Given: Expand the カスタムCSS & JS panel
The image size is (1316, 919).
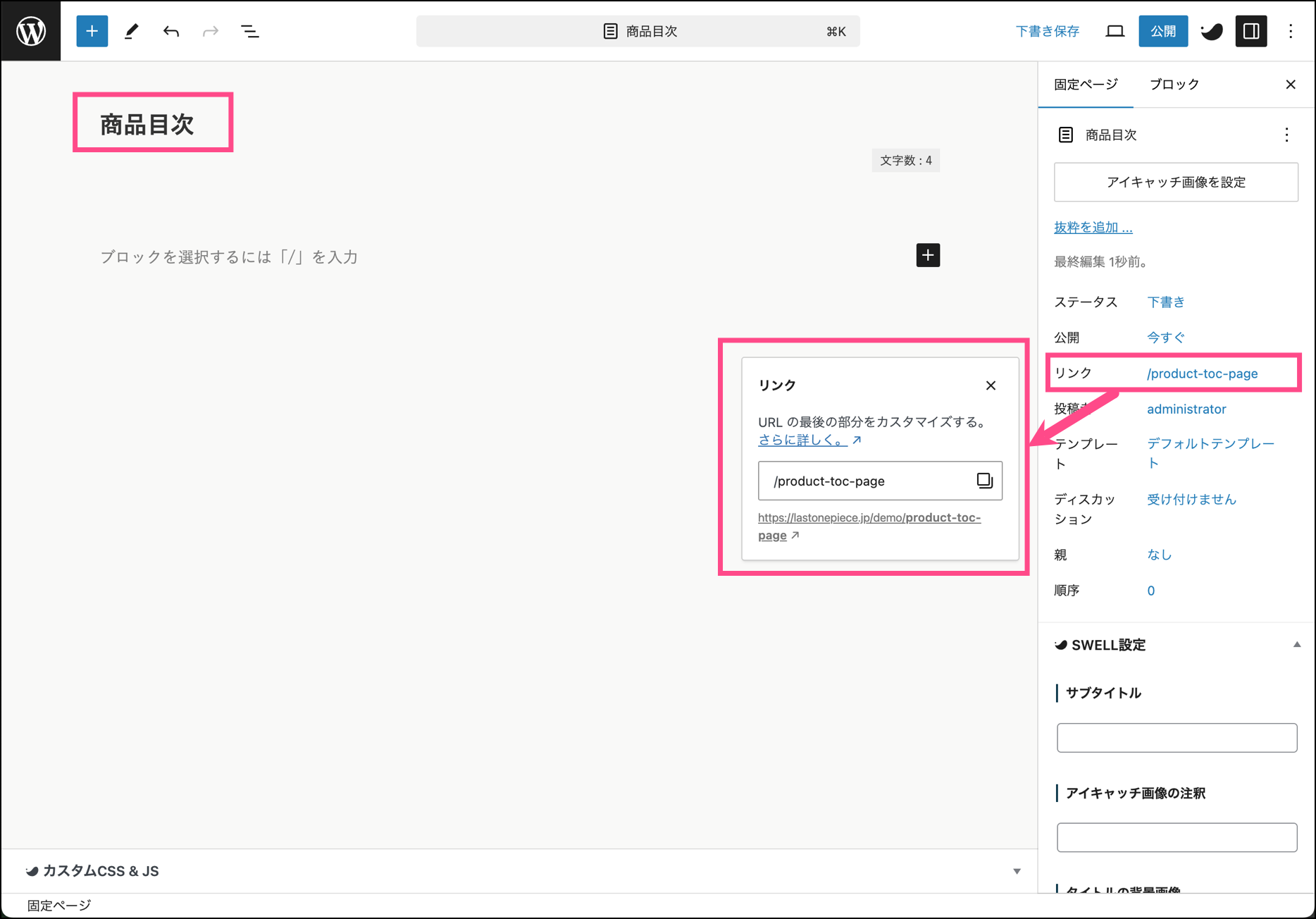Looking at the screenshot, I should pyautogui.click(x=1017, y=871).
